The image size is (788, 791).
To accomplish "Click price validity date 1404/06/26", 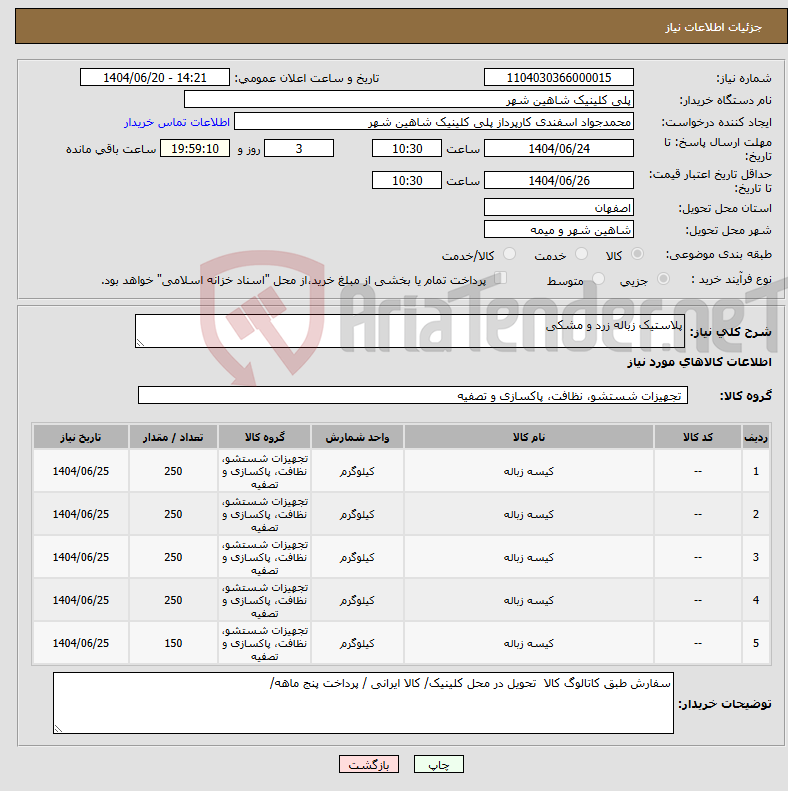I will 558,180.
